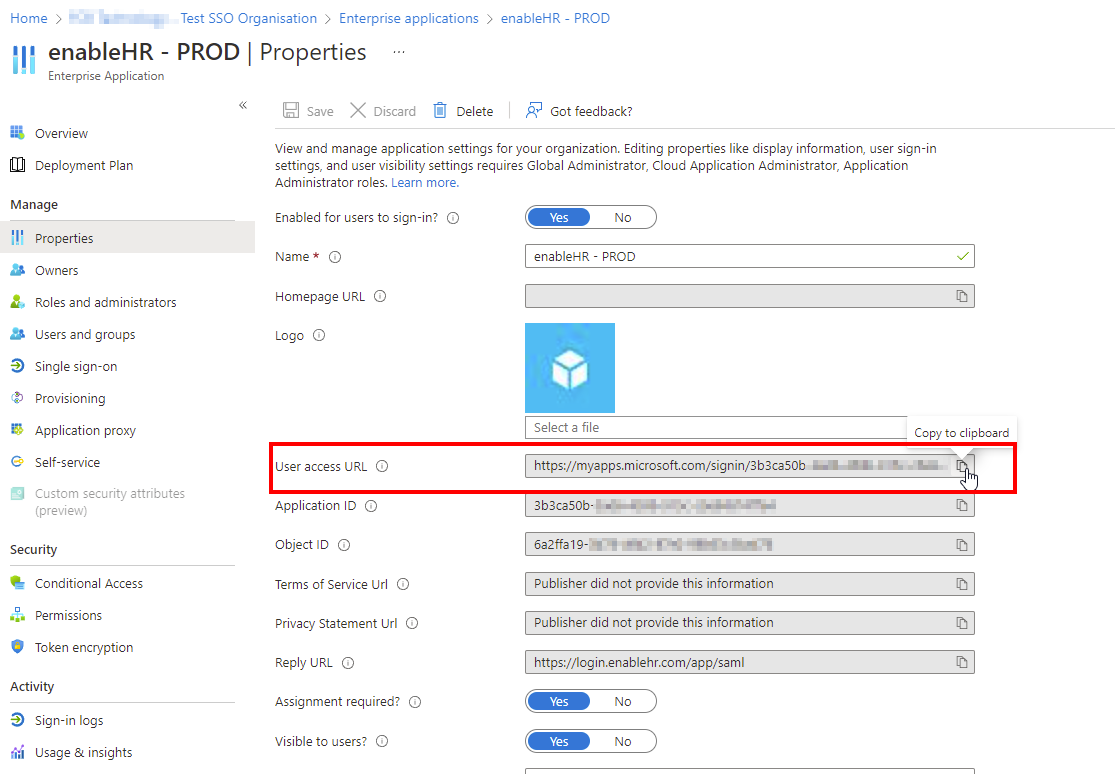Copy the User access URL to clipboard

(x=961, y=466)
